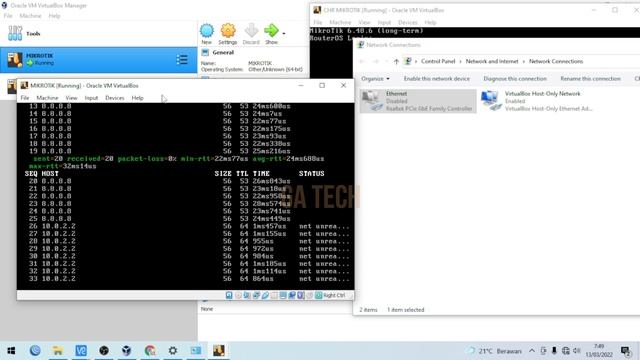Open Help menu in MIKROTIK VM window
Image resolution: width=640 pixels, height=360 pixels.
pos(138,98)
